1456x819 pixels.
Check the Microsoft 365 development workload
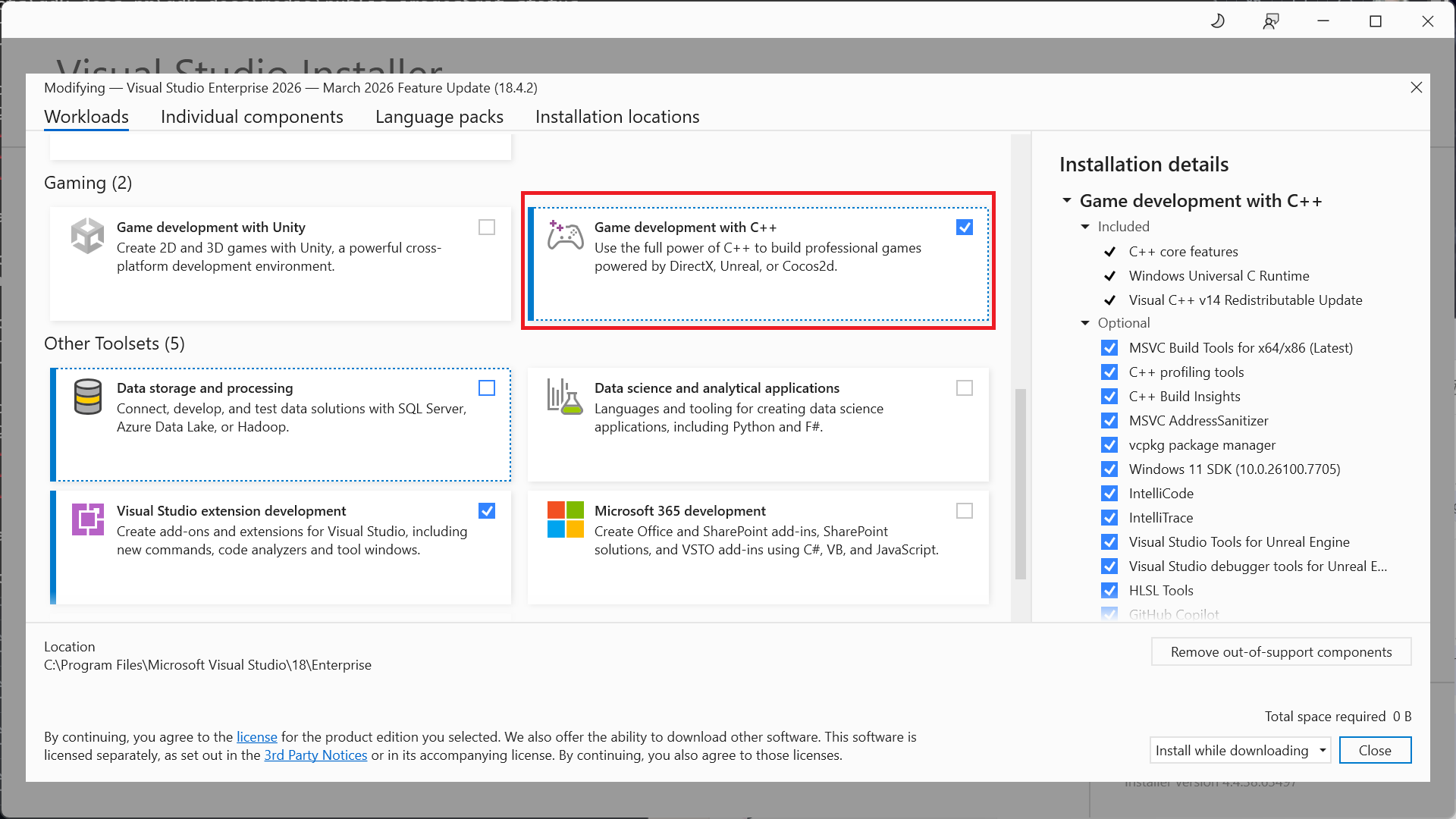coord(965,511)
